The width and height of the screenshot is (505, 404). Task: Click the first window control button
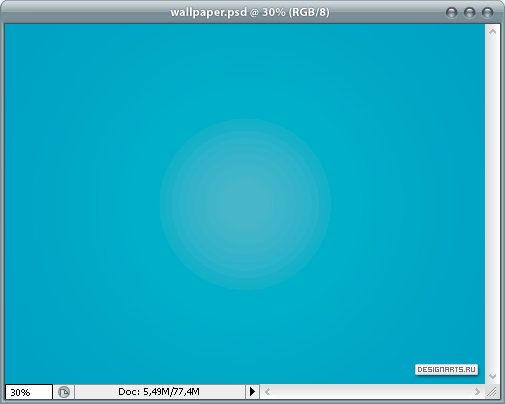tap(452, 13)
